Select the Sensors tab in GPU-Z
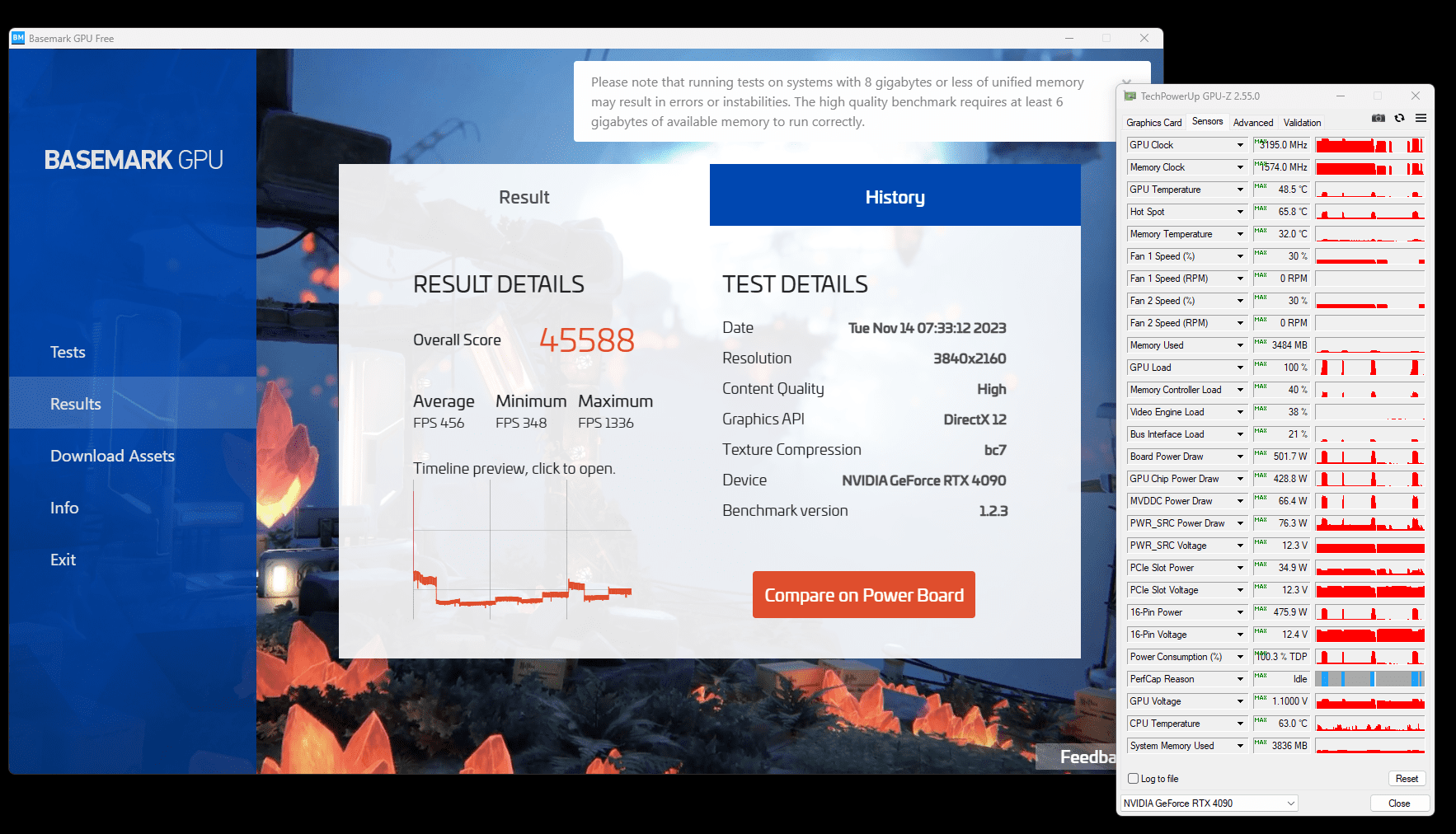 pos(1207,121)
